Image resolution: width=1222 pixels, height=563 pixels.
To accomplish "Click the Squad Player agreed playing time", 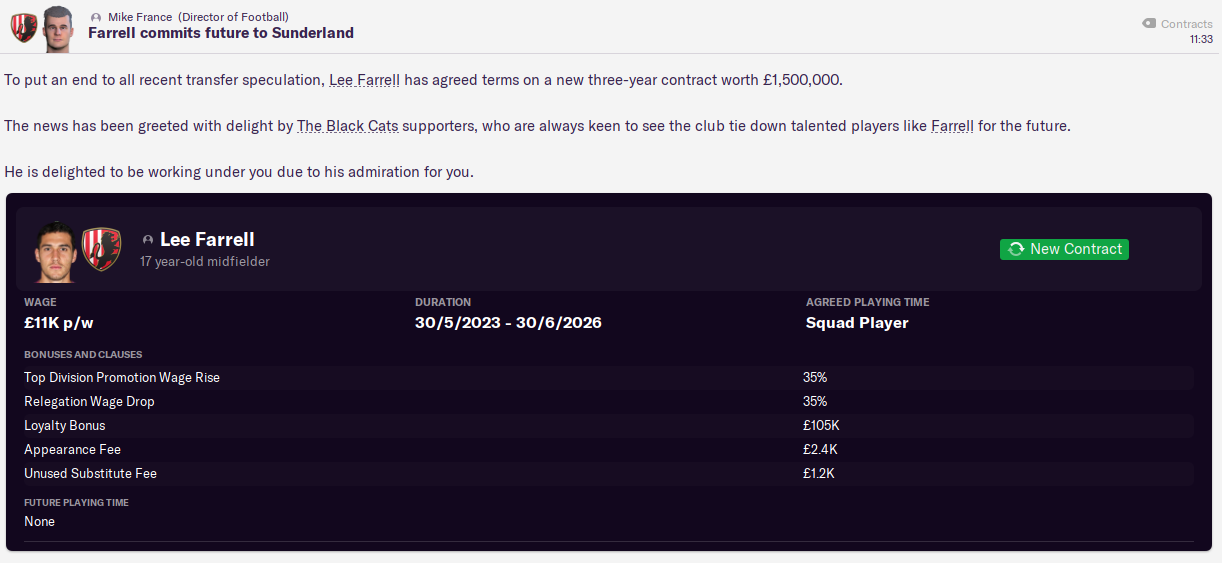I will click(x=857, y=323).
